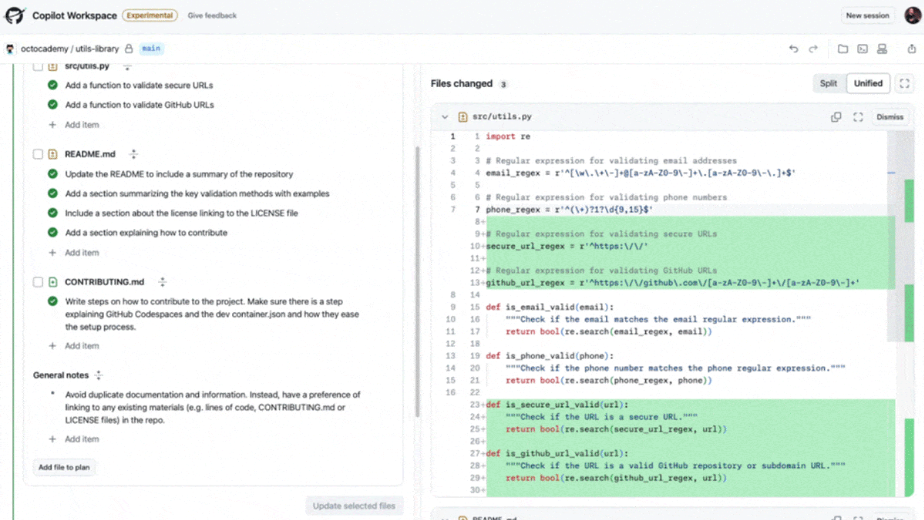Collapse the General notes section
This screenshot has width=924, height=520.
(x=98, y=375)
